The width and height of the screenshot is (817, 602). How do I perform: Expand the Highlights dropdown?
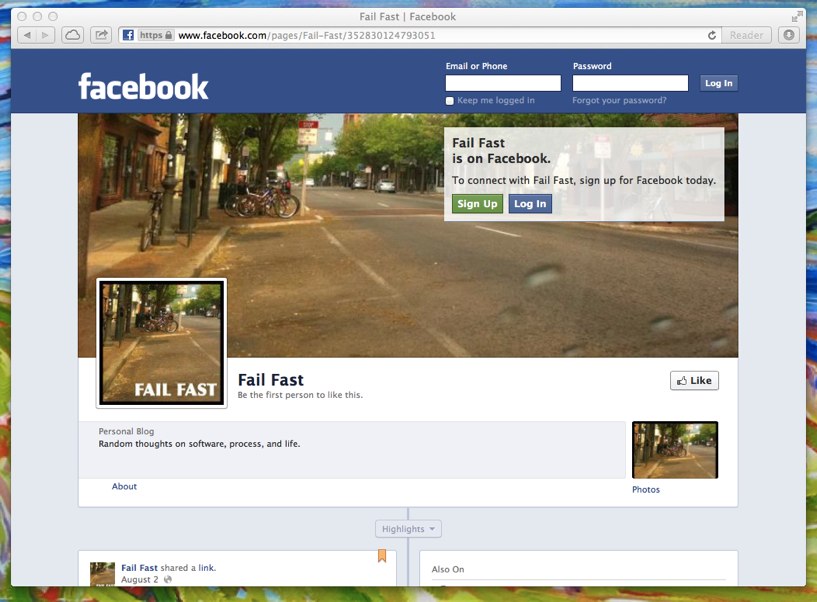(x=408, y=529)
